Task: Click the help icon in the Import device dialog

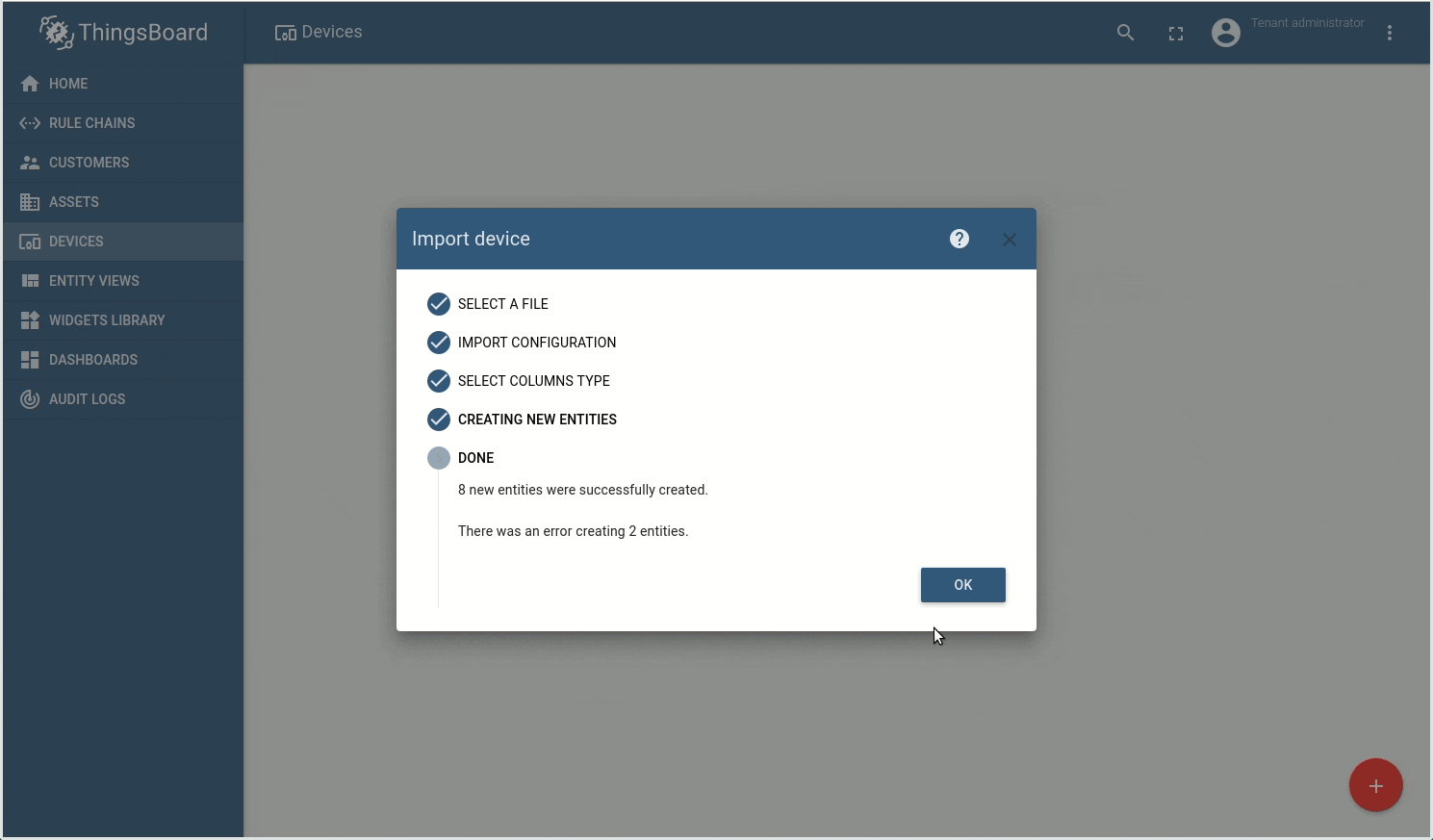Action: click(959, 239)
